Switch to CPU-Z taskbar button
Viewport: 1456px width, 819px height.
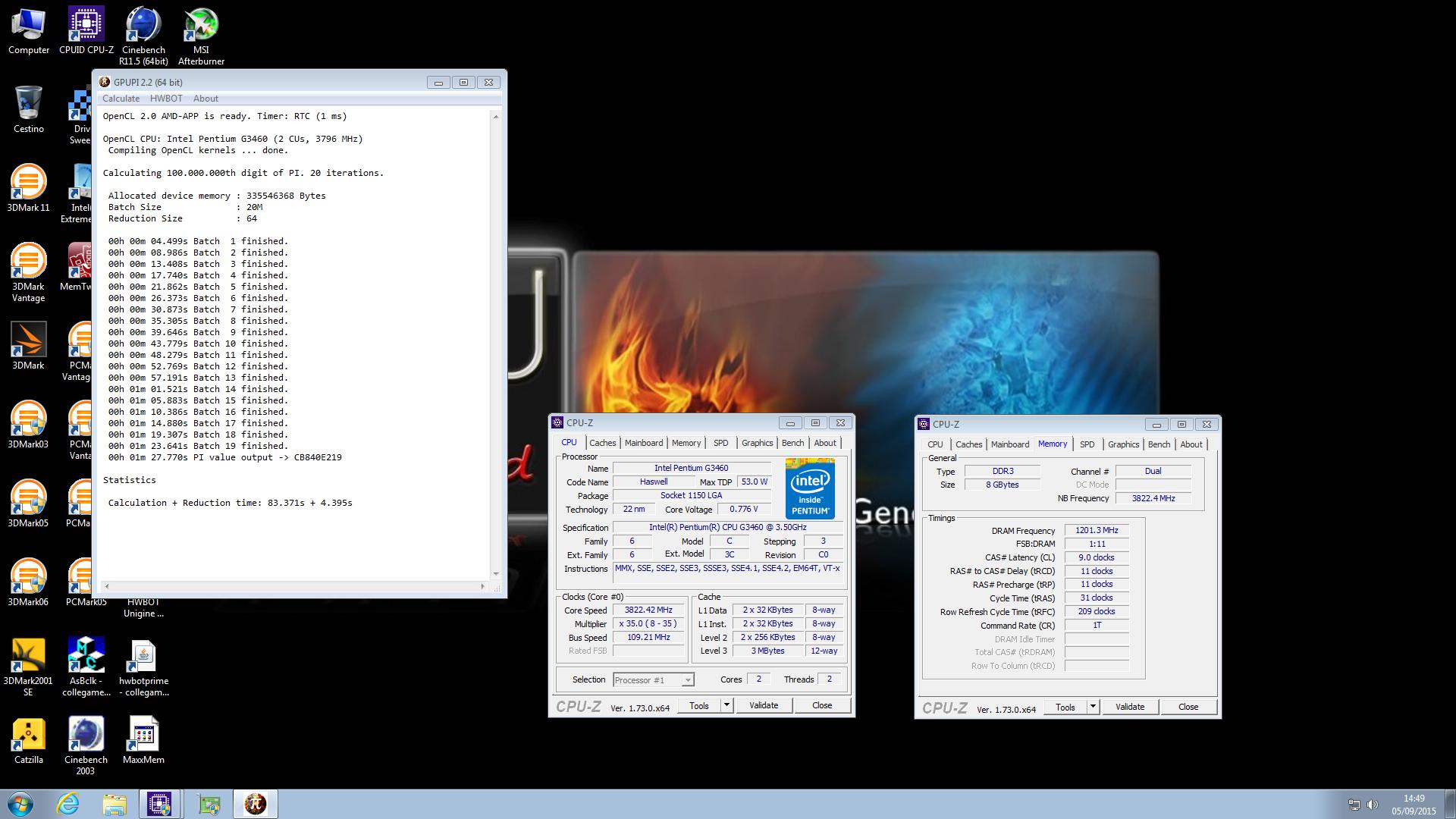[159, 804]
